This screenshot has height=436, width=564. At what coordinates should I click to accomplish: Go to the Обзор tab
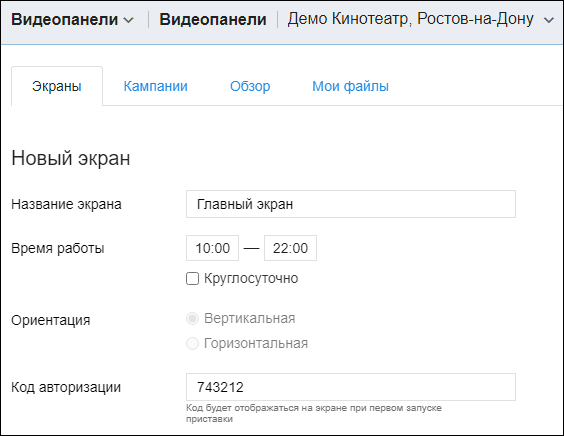tap(250, 86)
